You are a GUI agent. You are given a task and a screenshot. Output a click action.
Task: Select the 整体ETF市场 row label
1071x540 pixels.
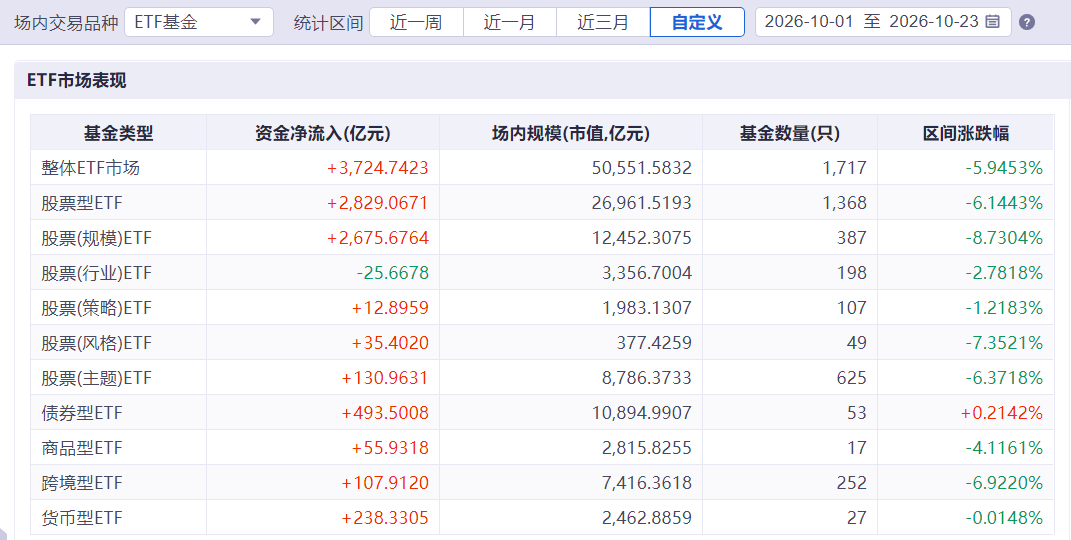click(x=90, y=168)
